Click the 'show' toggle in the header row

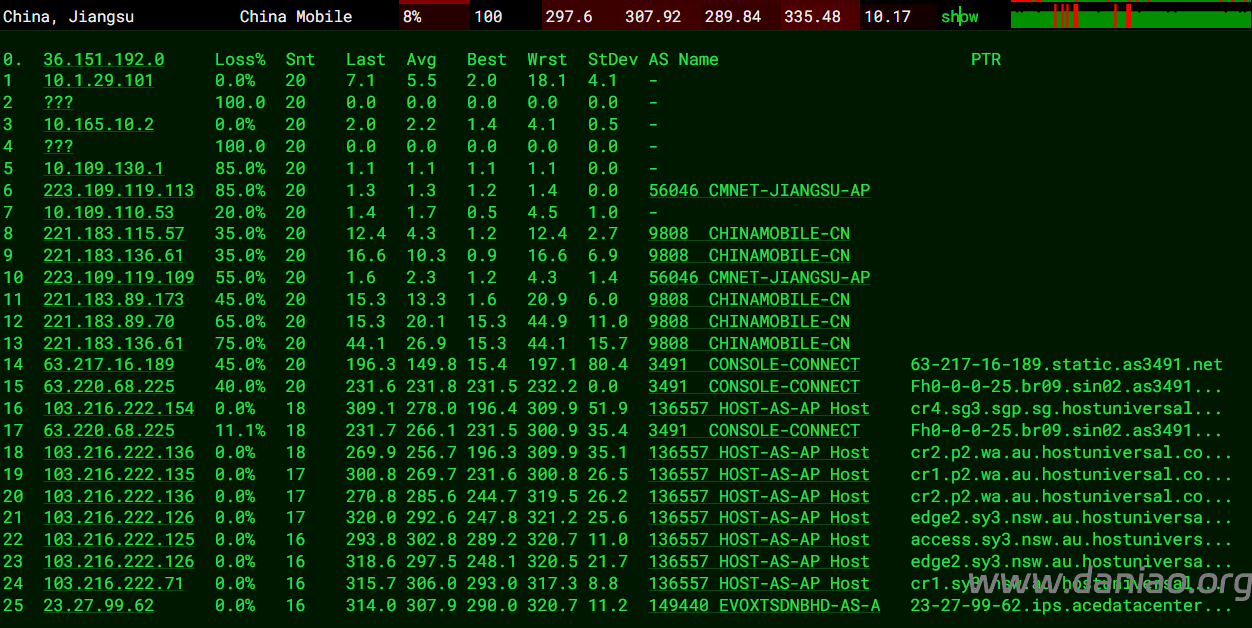point(959,17)
